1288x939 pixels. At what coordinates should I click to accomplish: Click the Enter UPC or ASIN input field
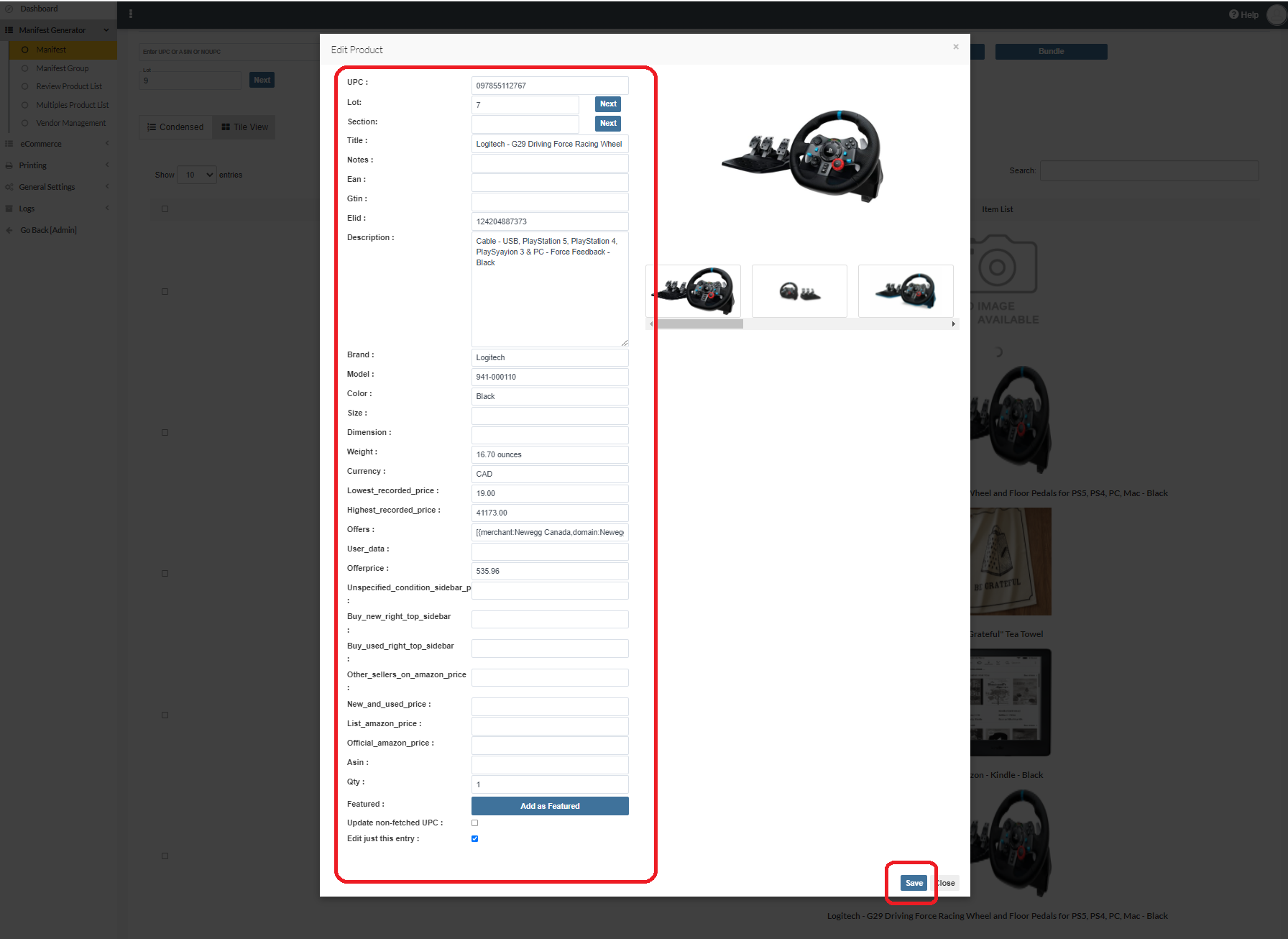pyautogui.click(x=229, y=52)
